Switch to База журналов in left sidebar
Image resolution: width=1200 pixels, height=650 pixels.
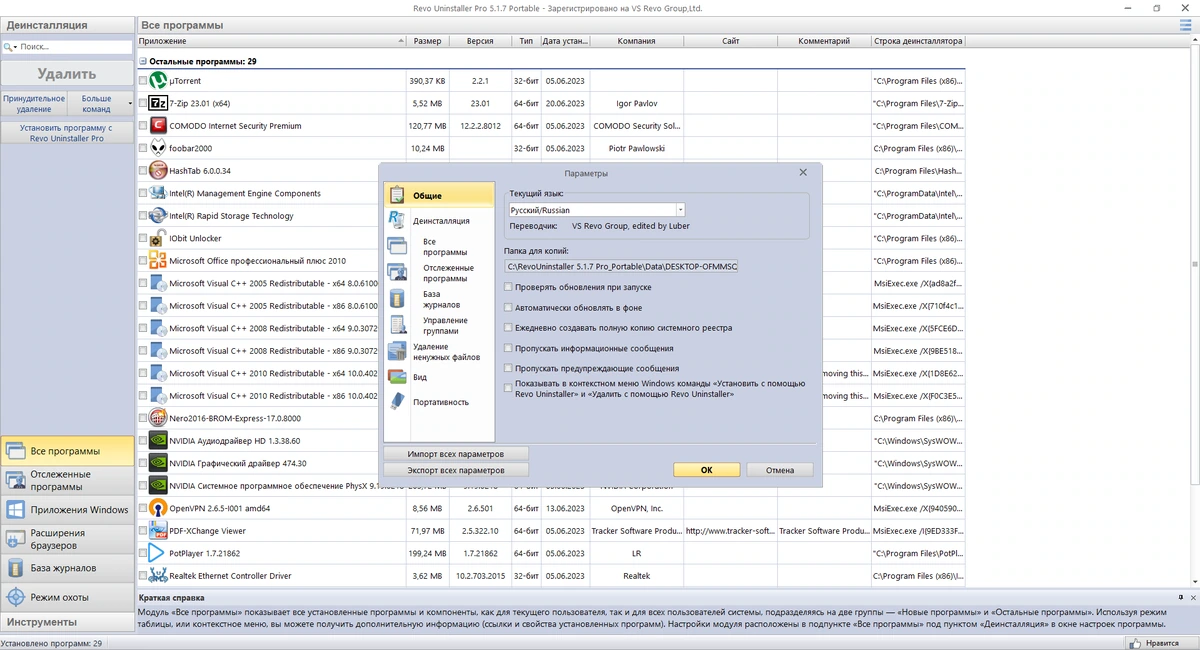click(66, 568)
